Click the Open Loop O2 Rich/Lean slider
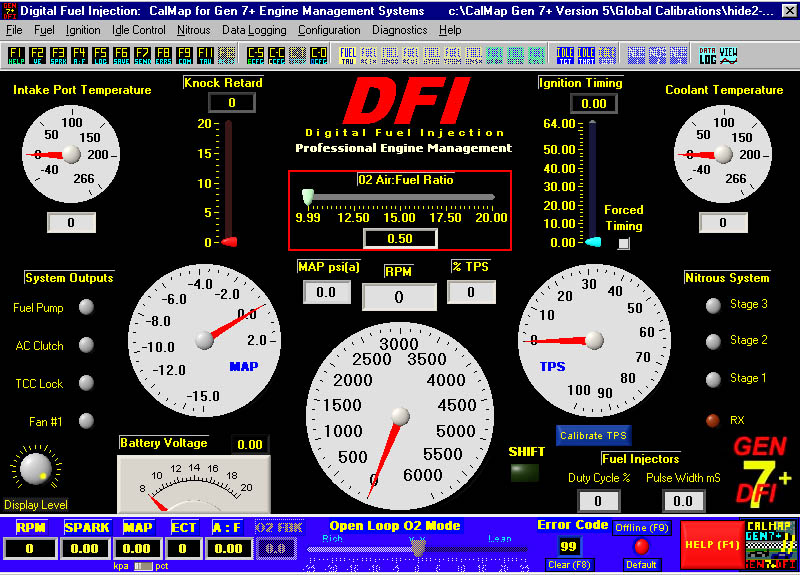The height and width of the screenshot is (575, 800). pos(417,549)
